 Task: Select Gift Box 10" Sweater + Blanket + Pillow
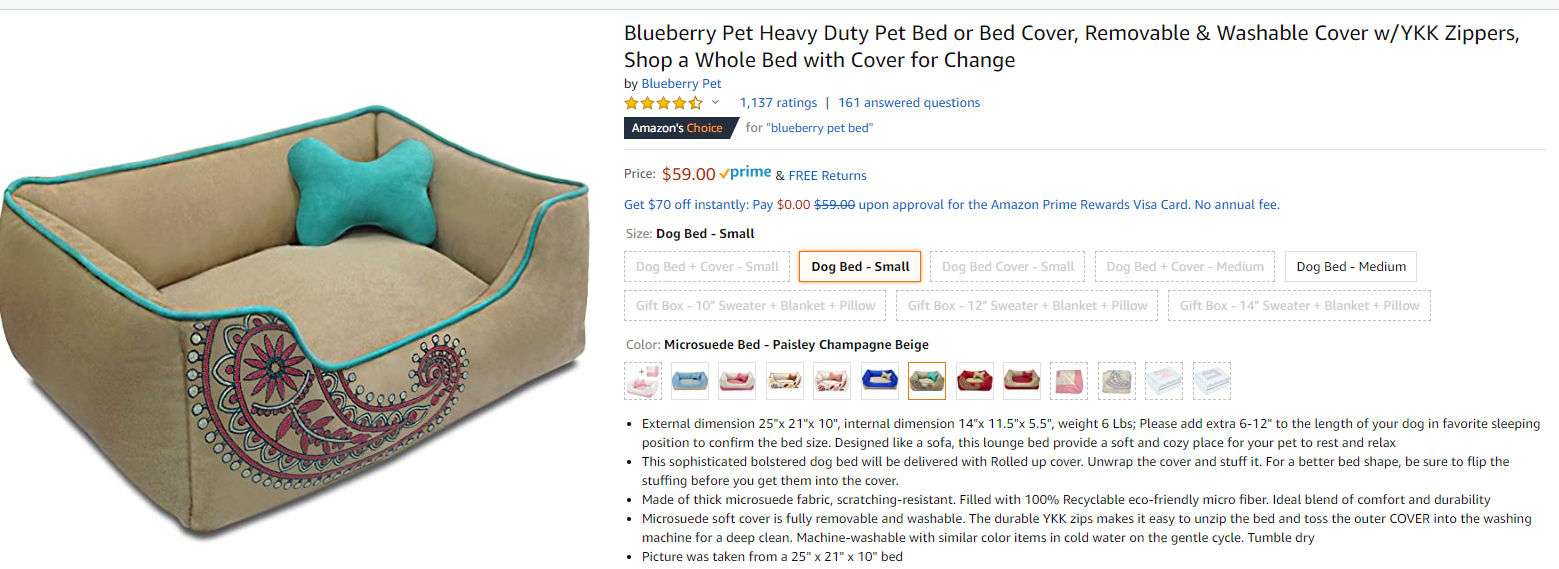(755, 306)
